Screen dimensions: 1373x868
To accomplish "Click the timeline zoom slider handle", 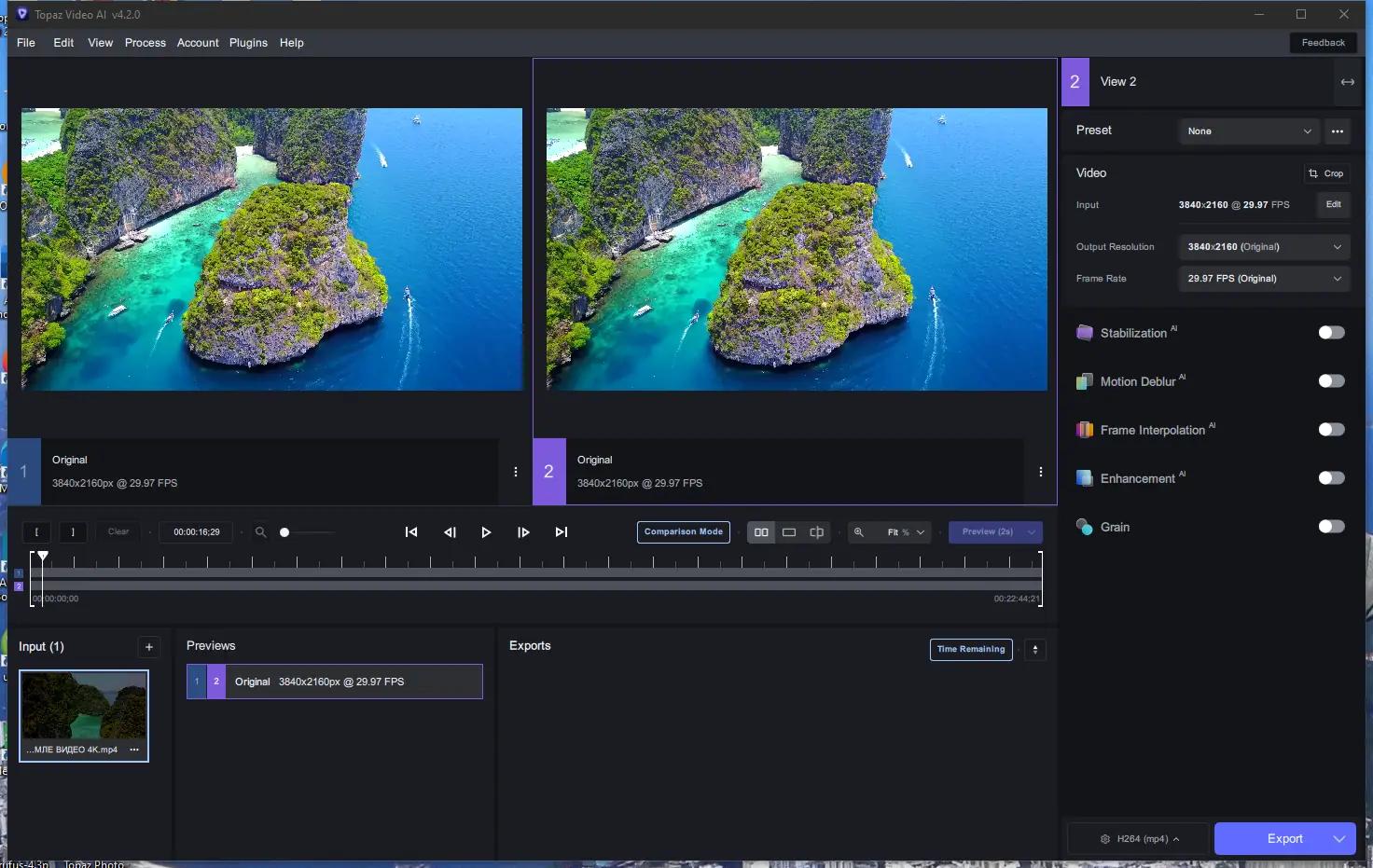I will 284,532.
